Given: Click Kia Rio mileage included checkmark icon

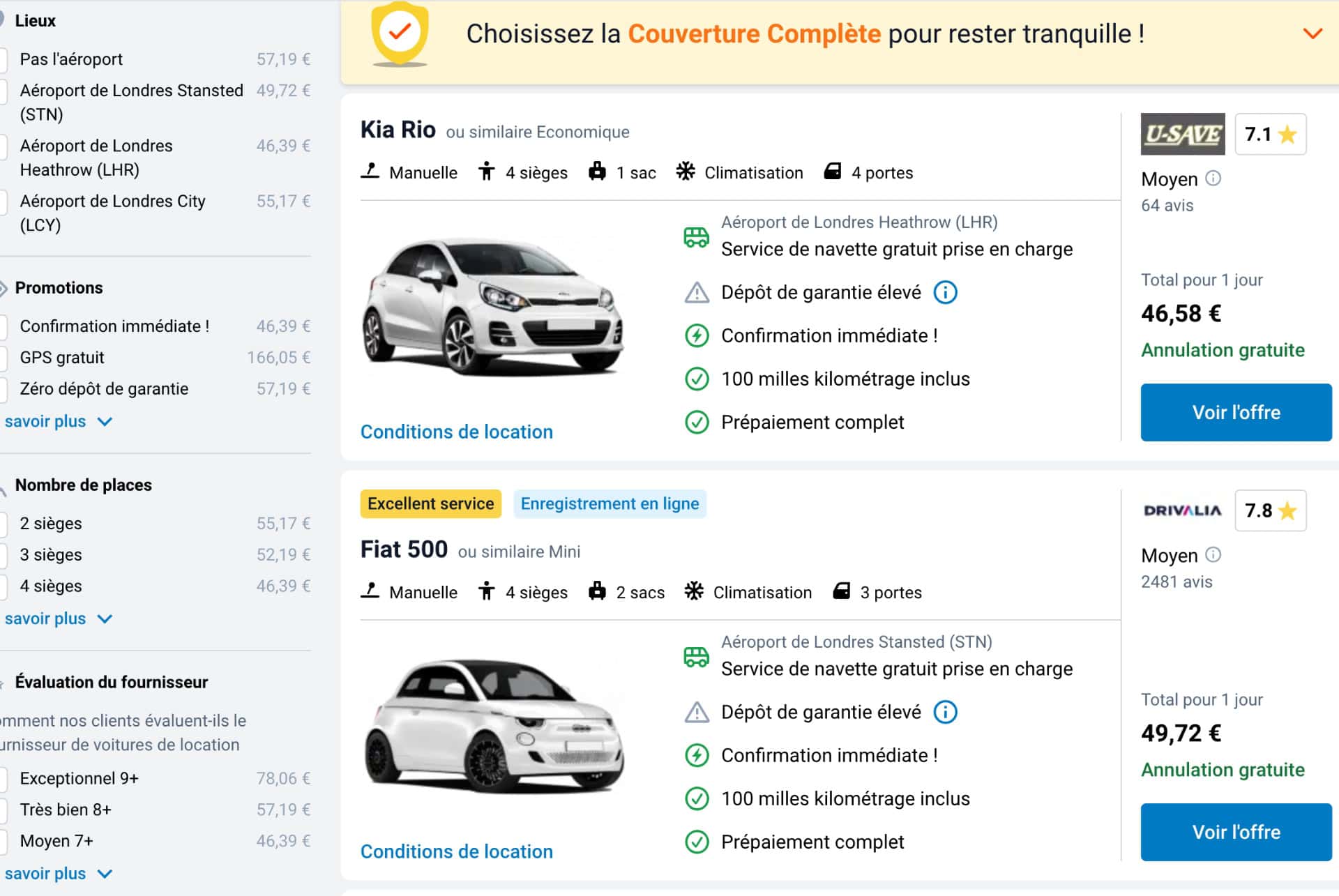Looking at the screenshot, I should pyautogui.click(x=697, y=379).
